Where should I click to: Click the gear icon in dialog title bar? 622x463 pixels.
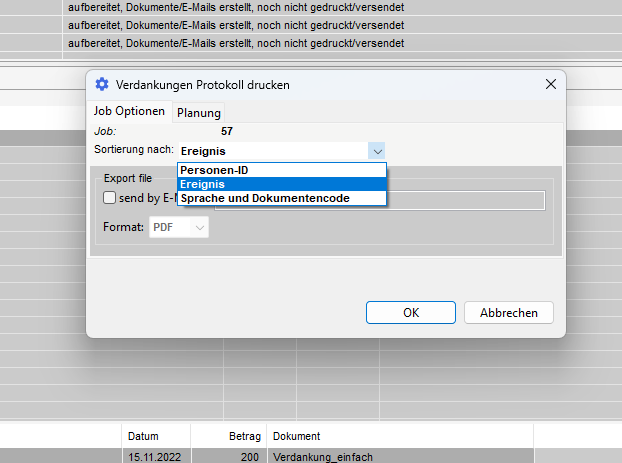click(101, 85)
